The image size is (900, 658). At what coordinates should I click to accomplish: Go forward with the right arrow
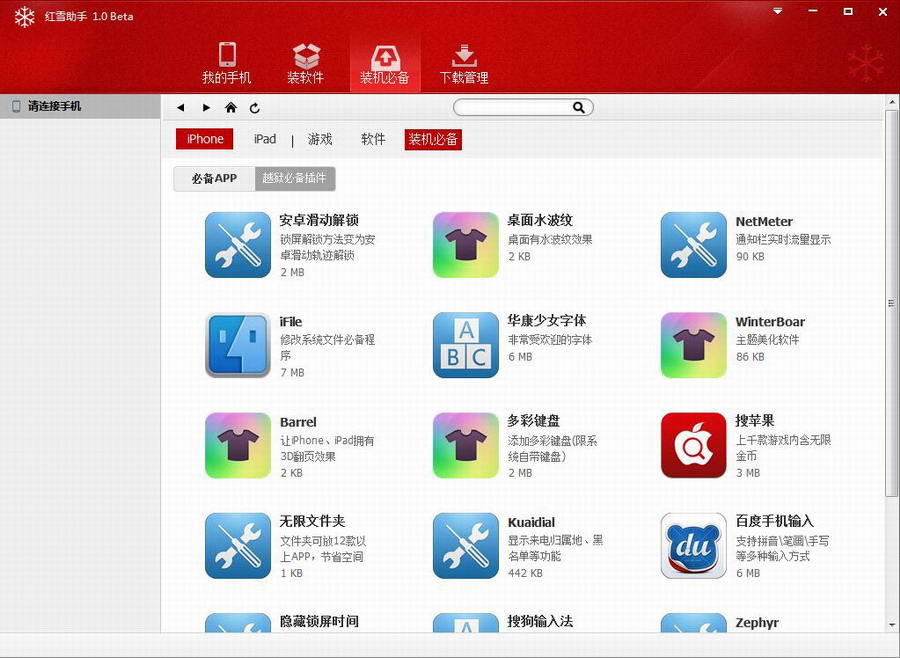206,107
